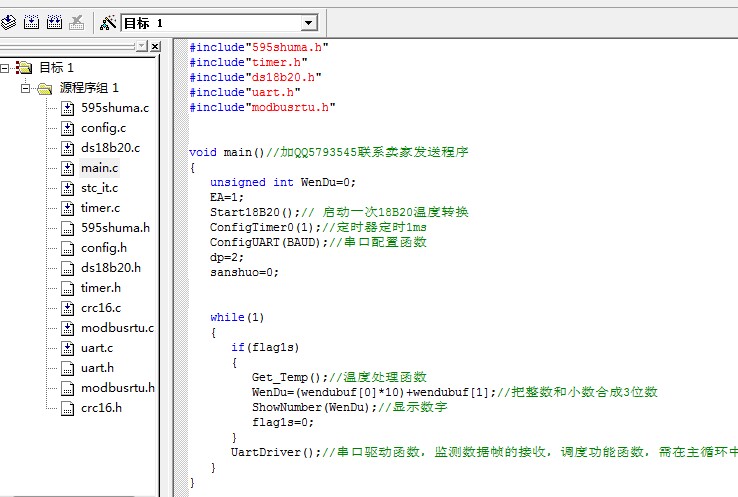The width and height of the screenshot is (738, 497).
Task: Click the header icon next to modbusrtu.h
Action: [67, 389]
